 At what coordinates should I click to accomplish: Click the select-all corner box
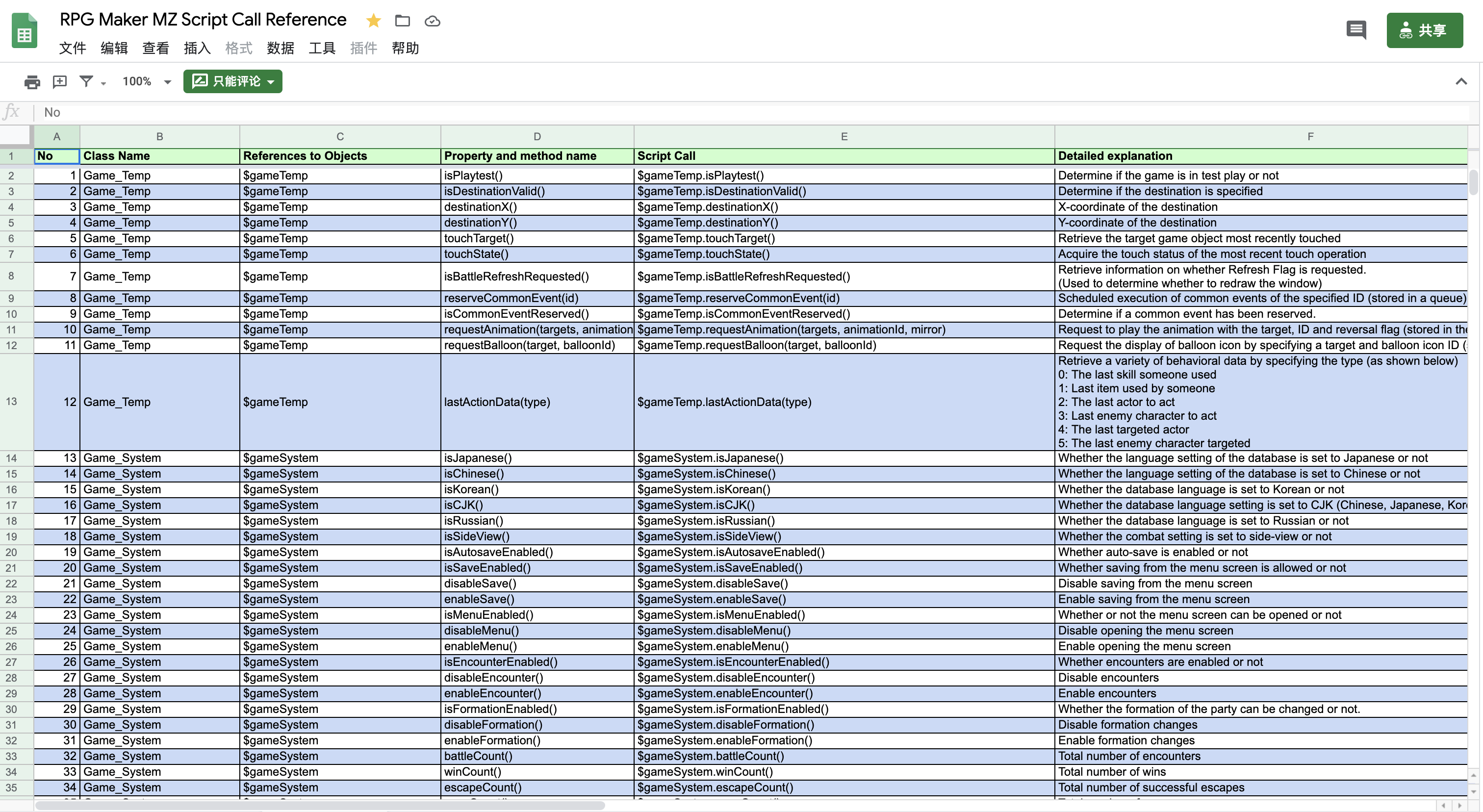[x=16, y=136]
